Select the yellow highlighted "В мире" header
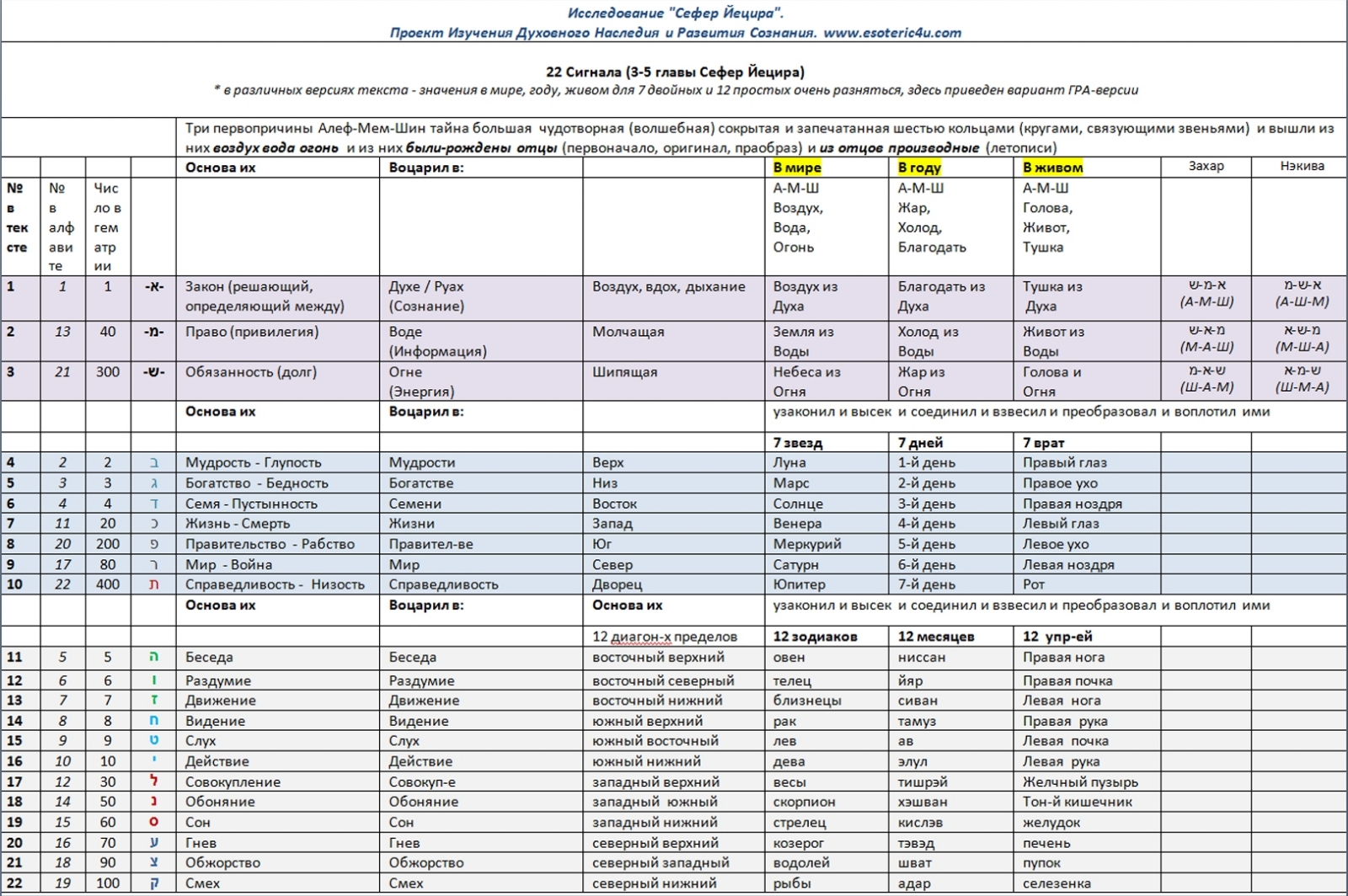Viewport: 1348px width, 896px height. (796, 168)
